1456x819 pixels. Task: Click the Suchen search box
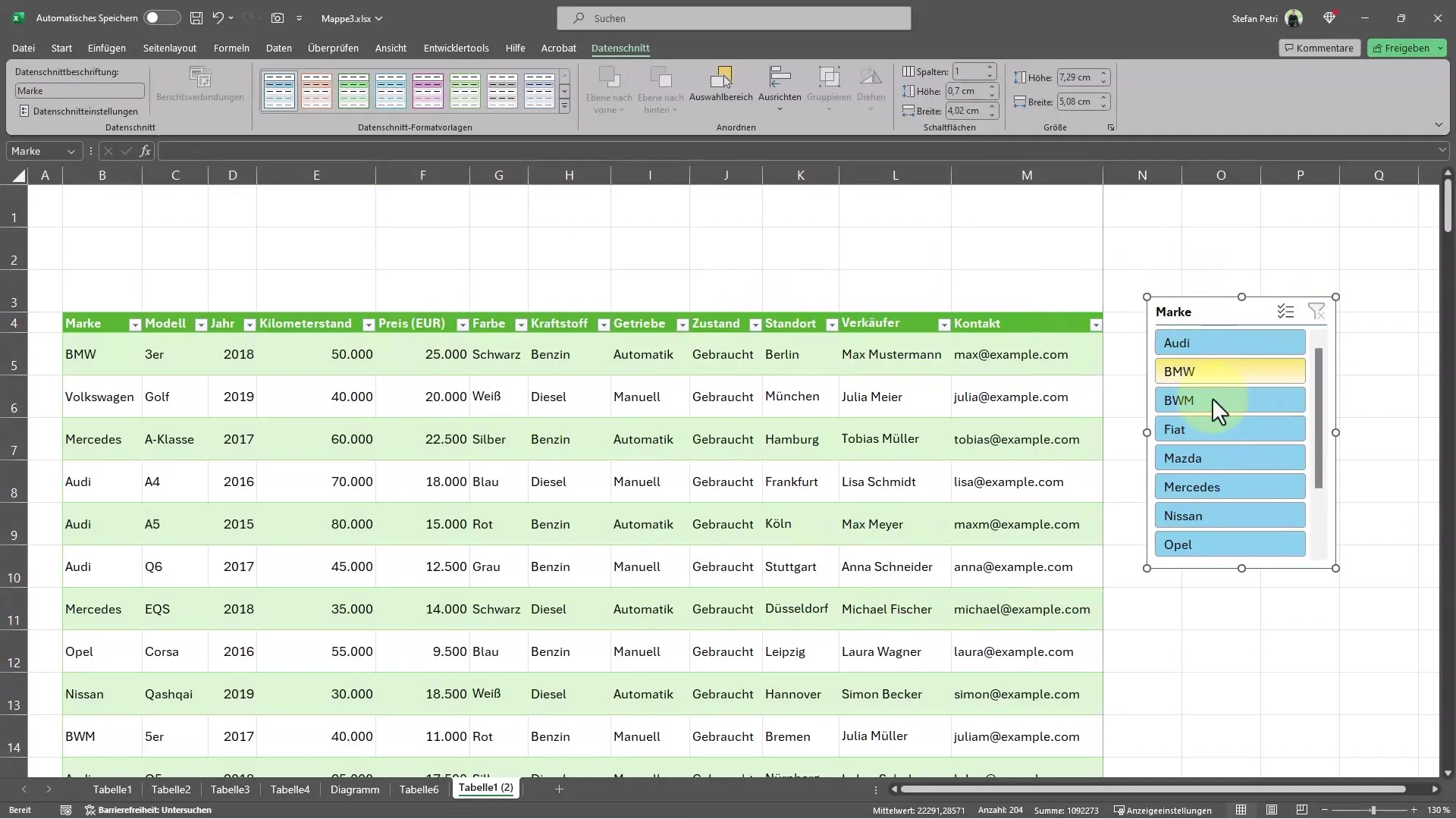tap(734, 18)
